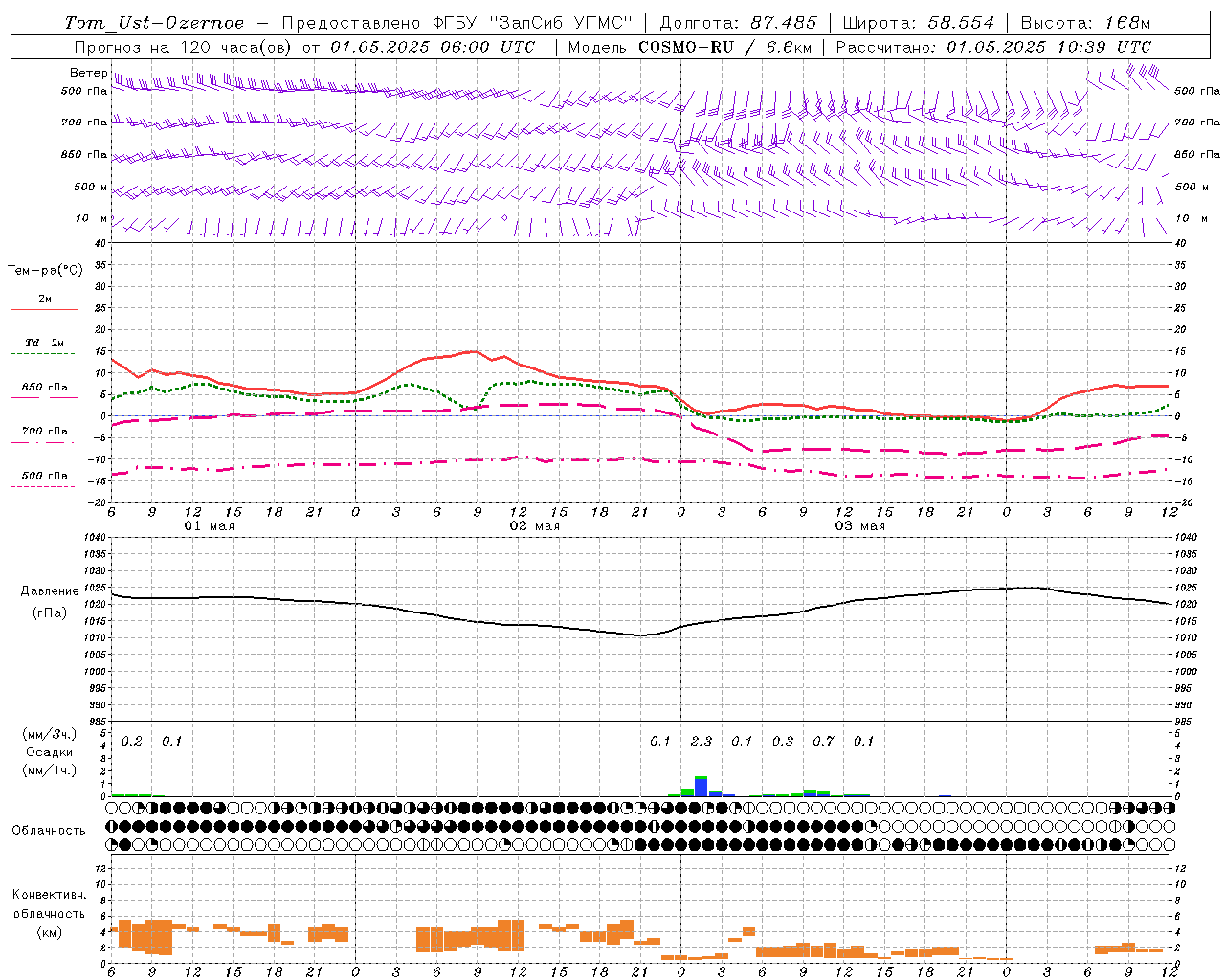Click the 2м temperature legend entry
Image resolution: width=1225 pixels, height=980 pixels.
(45, 300)
